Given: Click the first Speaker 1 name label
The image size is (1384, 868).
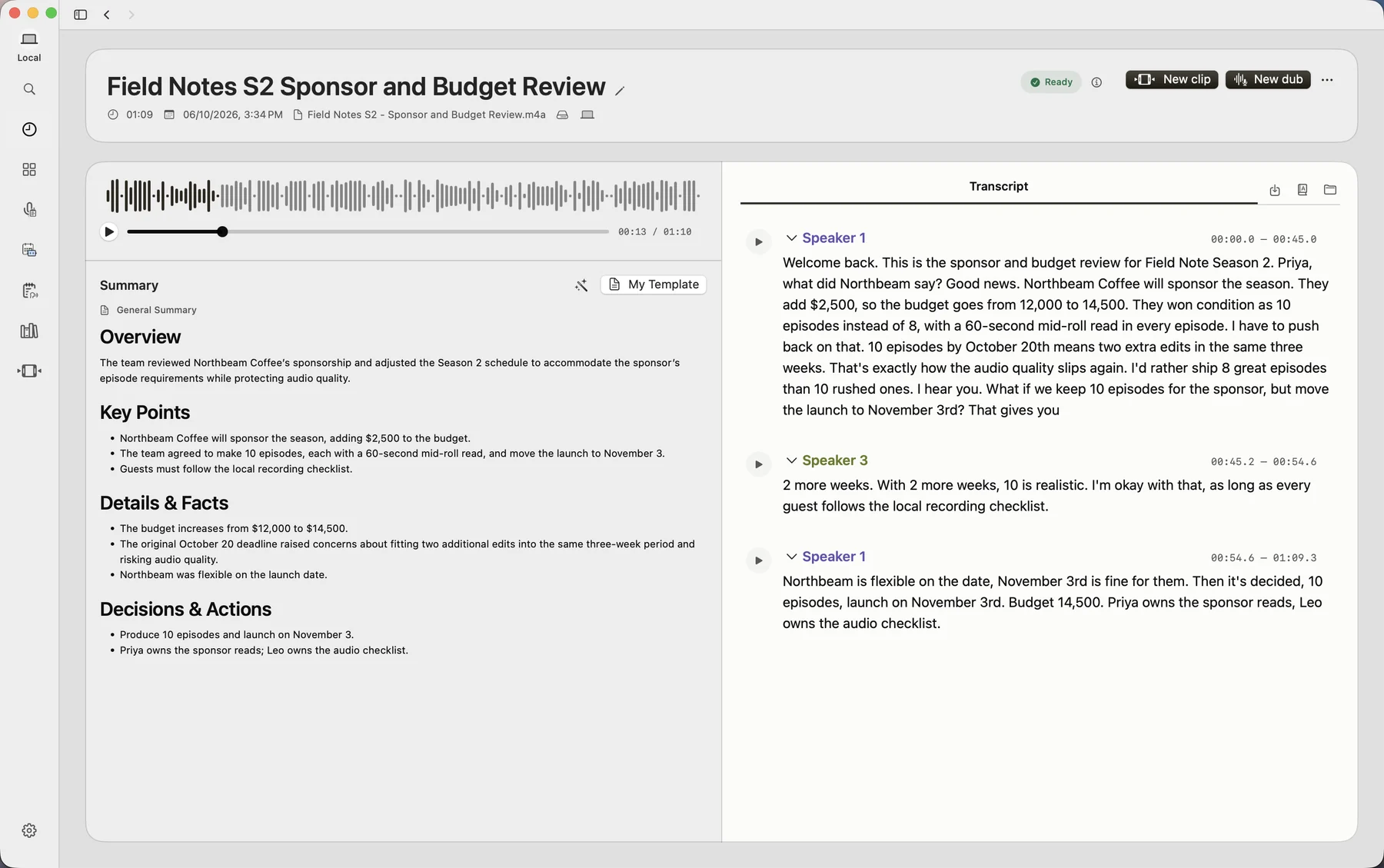Looking at the screenshot, I should (833, 238).
